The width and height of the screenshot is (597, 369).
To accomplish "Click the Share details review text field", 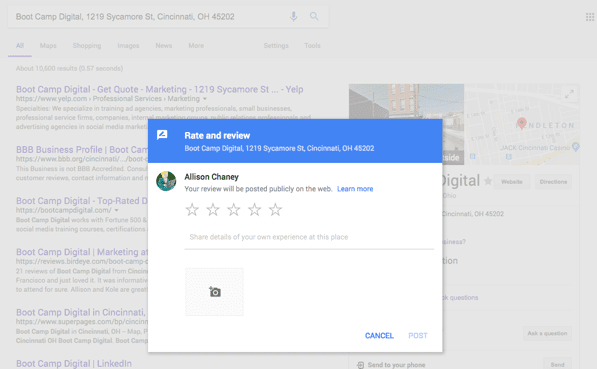I will coord(309,237).
